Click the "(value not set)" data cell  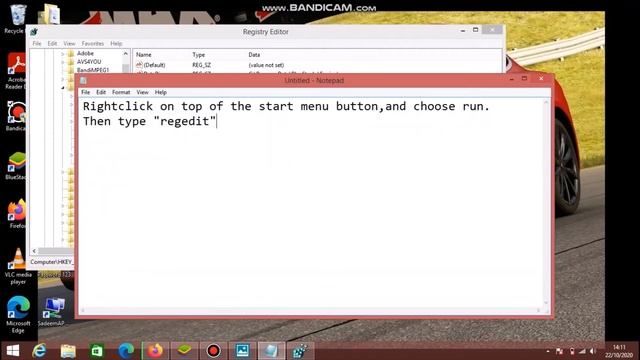(266, 65)
